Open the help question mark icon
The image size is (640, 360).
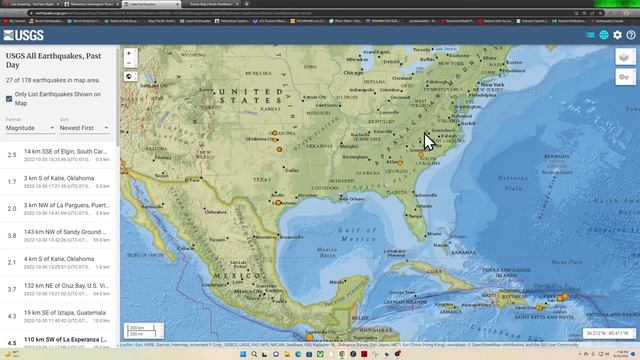[x=631, y=35]
